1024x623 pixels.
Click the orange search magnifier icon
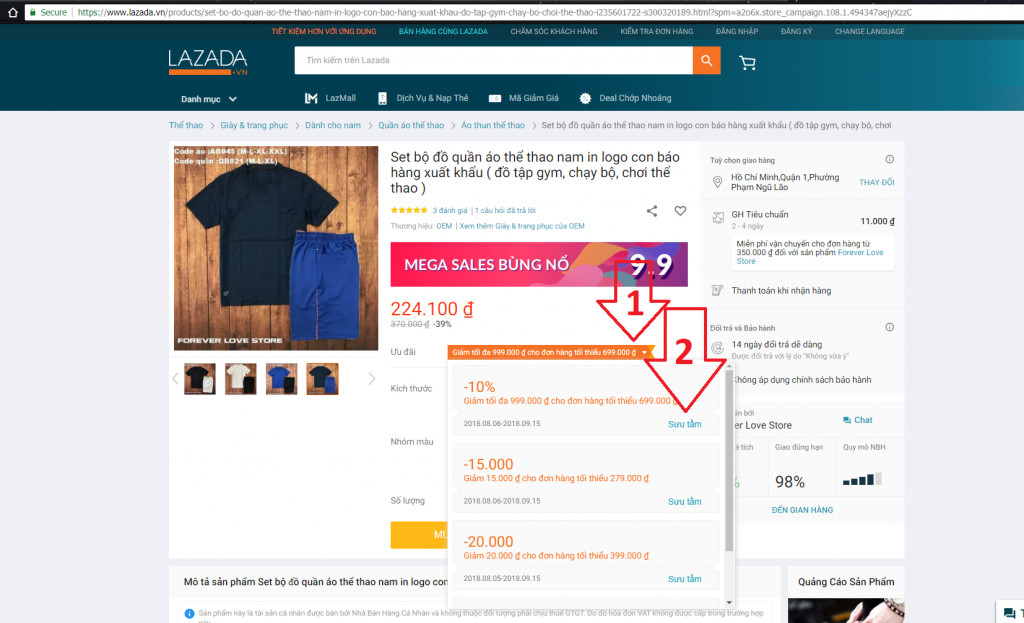coord(706,61)
